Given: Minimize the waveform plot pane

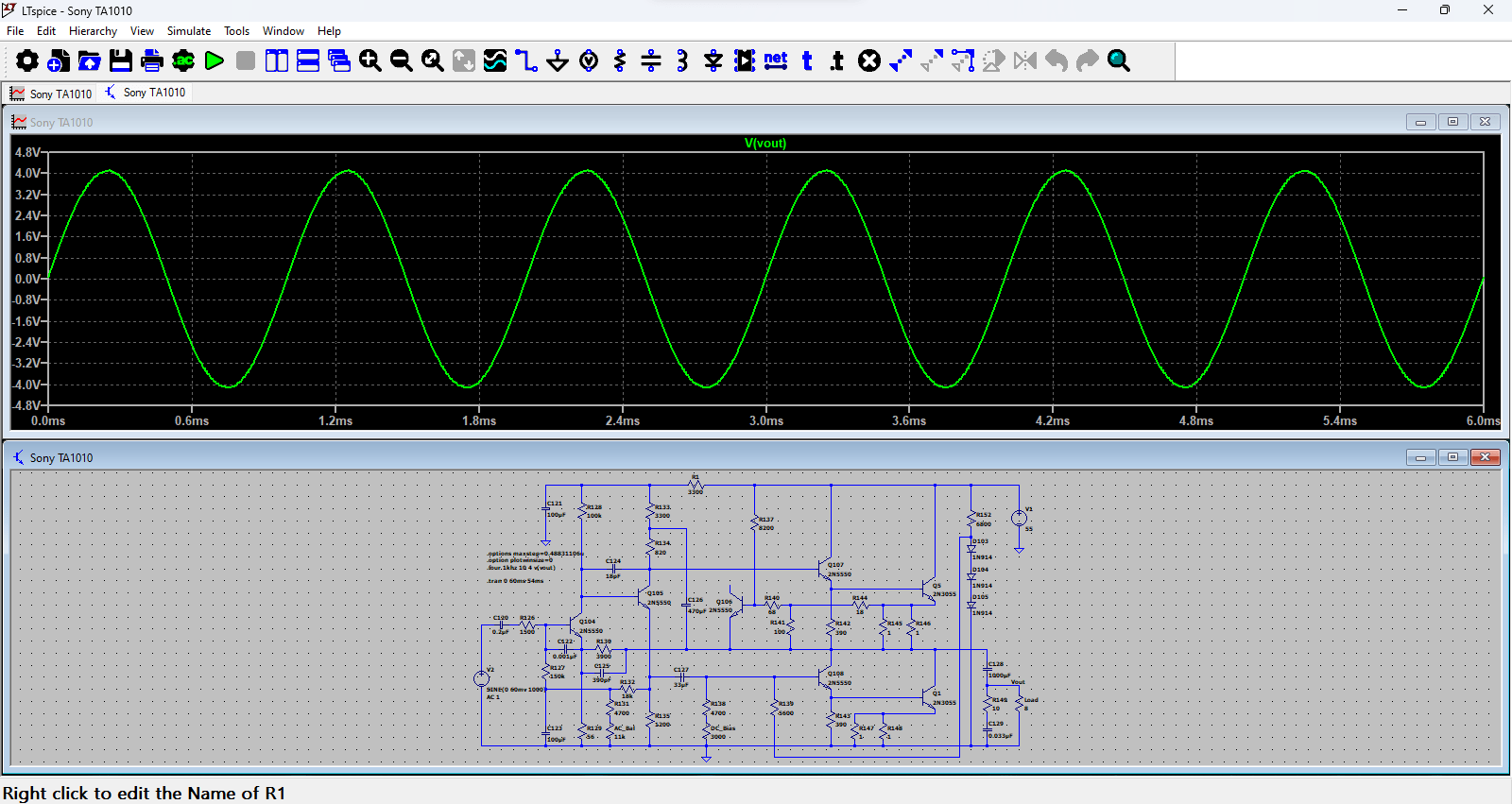Looking at the screenshot, I should (x=1420, y=122).
